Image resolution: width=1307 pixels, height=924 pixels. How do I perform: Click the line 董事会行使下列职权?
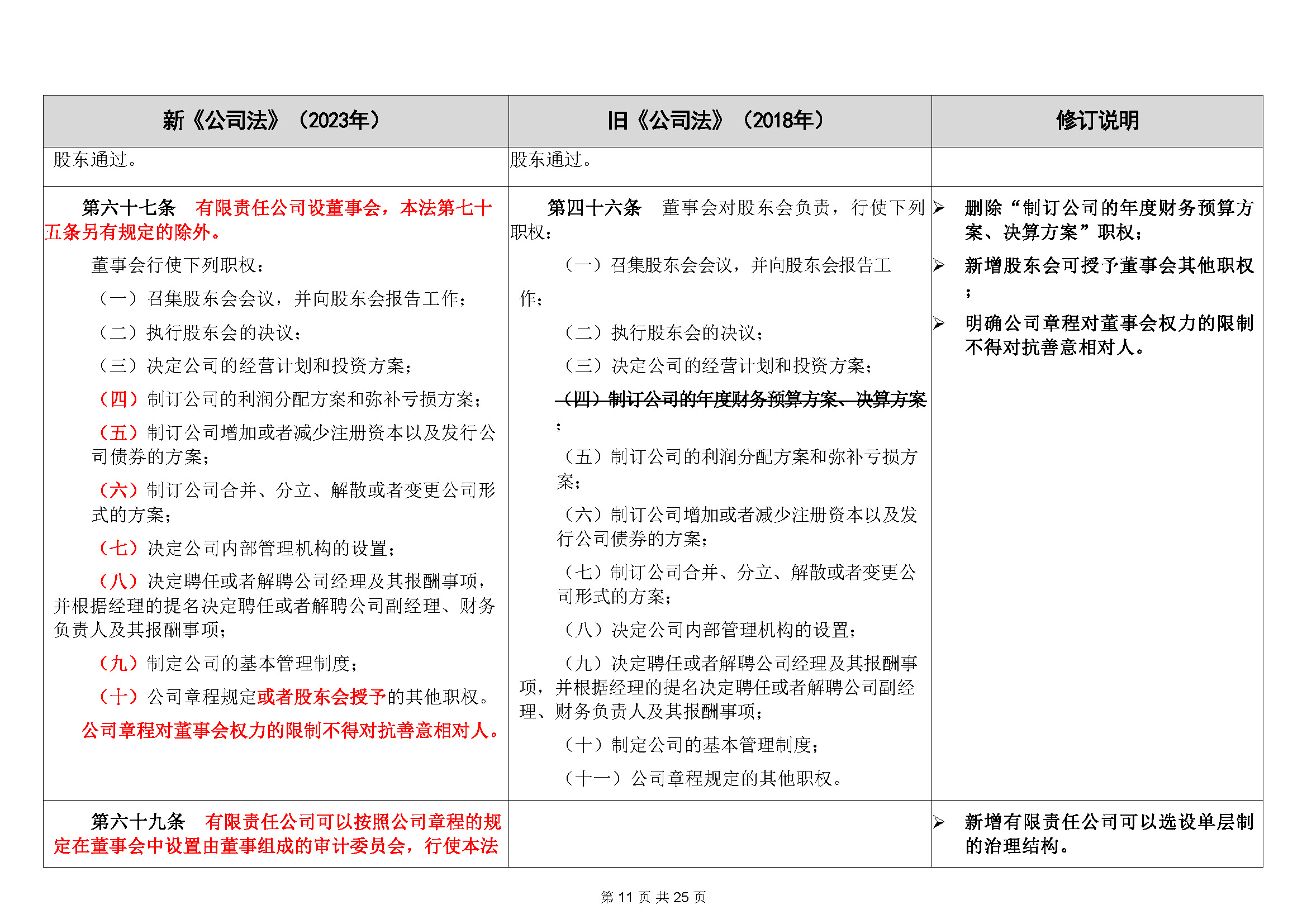pyautogui.click(x=178, y=266)
